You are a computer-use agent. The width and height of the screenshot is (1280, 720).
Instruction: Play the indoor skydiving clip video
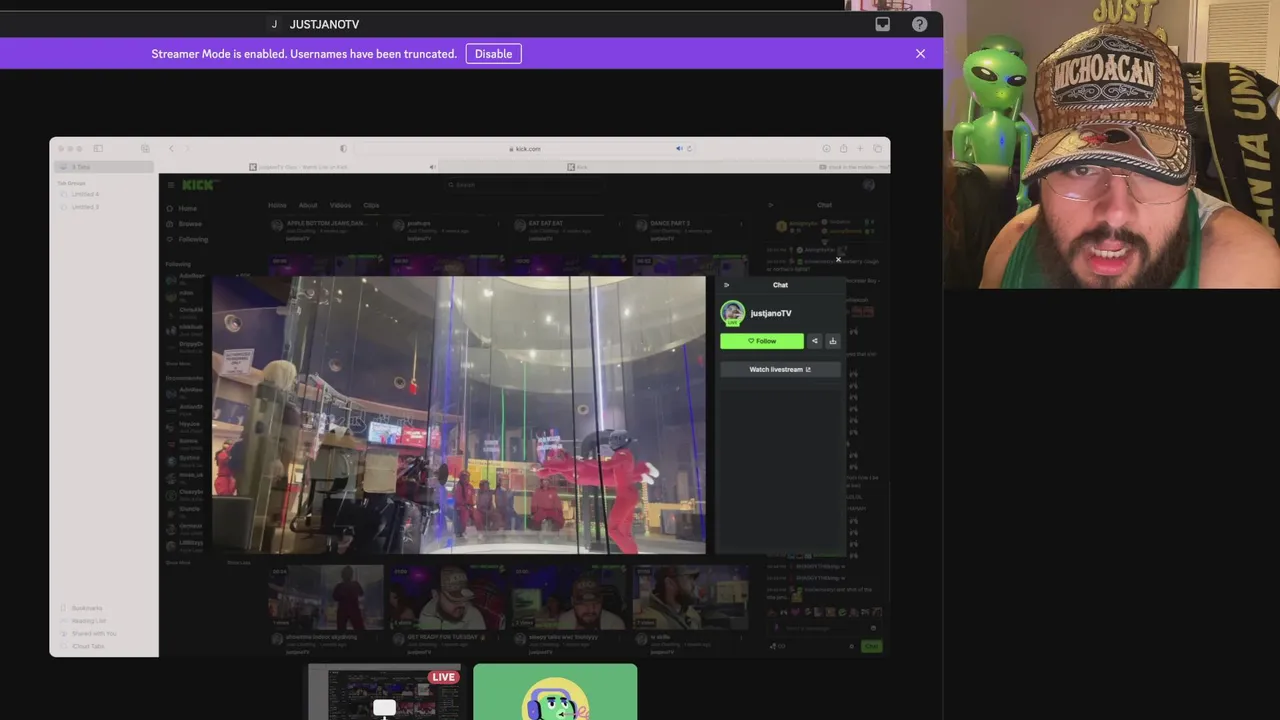pos(458,415)
